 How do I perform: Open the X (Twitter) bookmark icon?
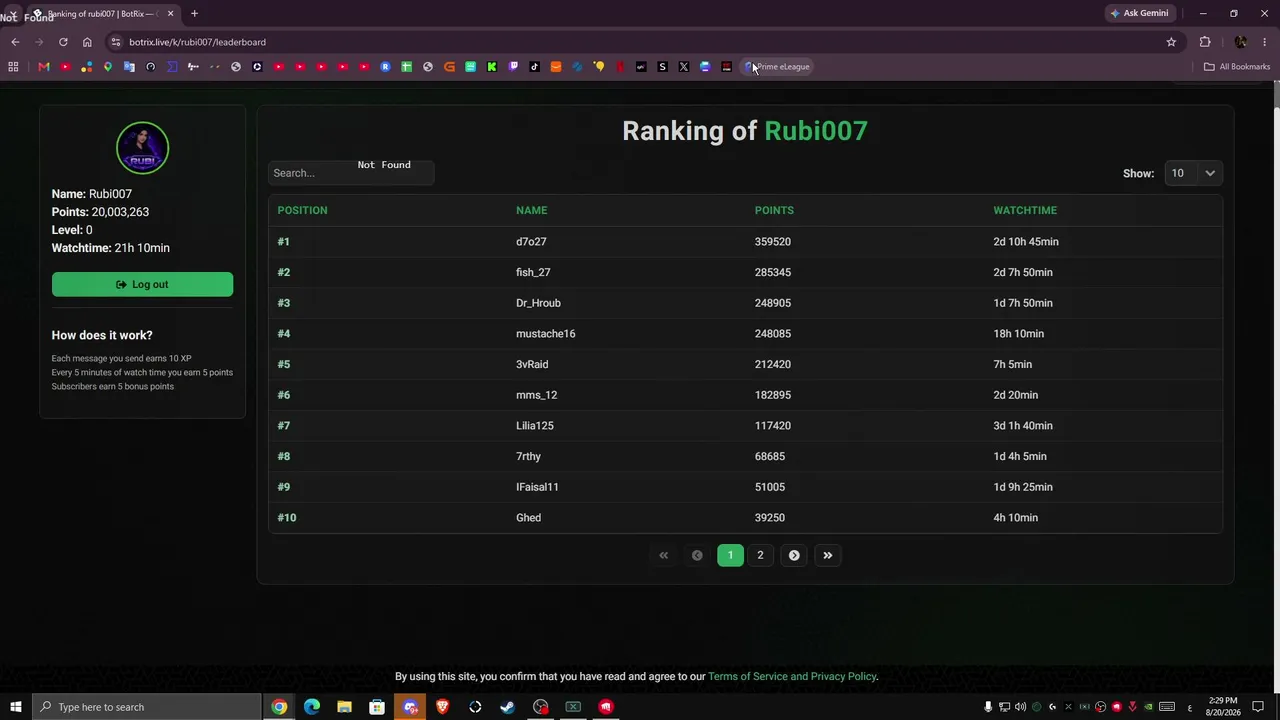pos(684,67)
